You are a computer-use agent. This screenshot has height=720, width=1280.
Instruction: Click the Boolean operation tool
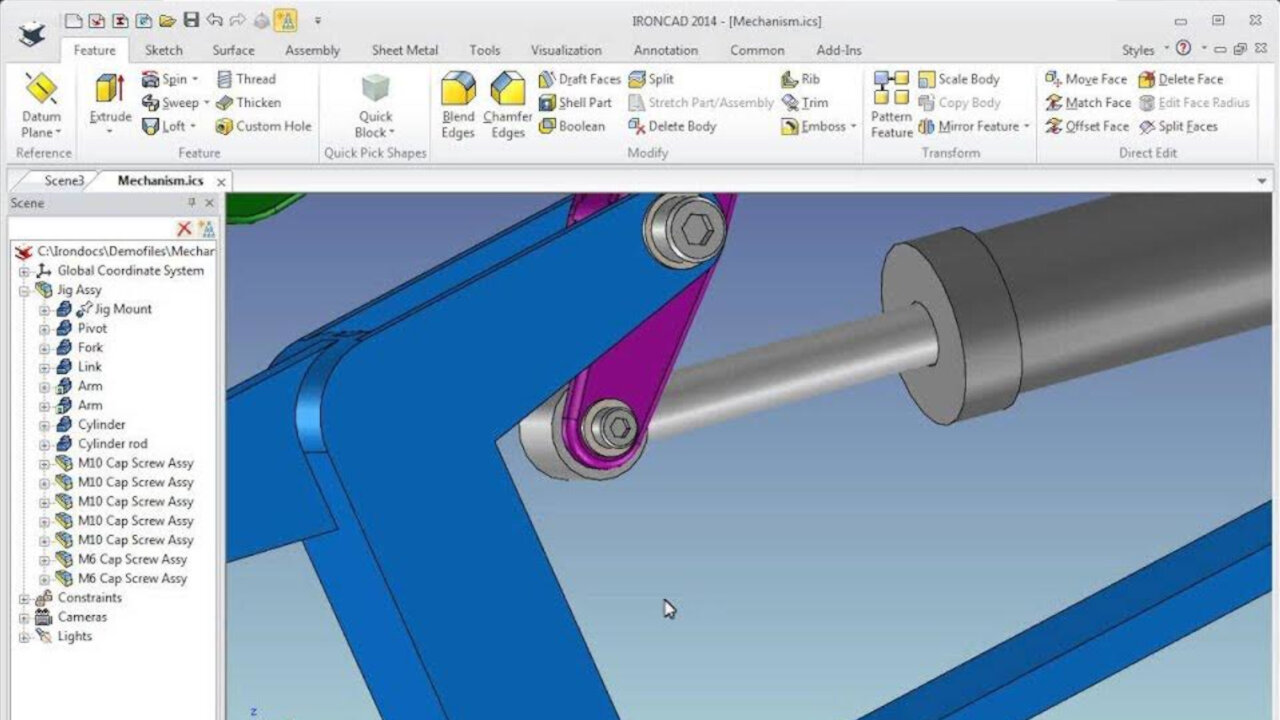point(571,126)
